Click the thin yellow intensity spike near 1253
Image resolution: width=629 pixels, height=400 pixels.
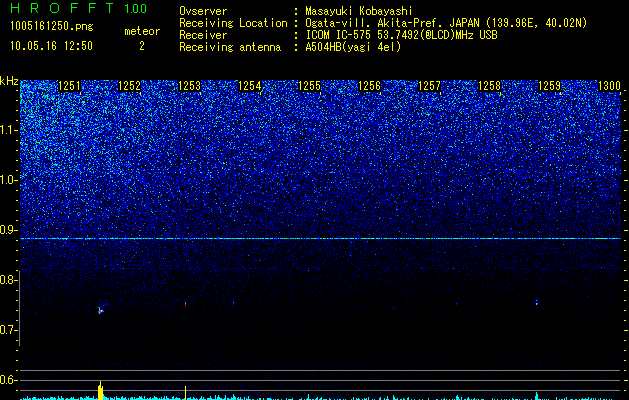point(185,393)
